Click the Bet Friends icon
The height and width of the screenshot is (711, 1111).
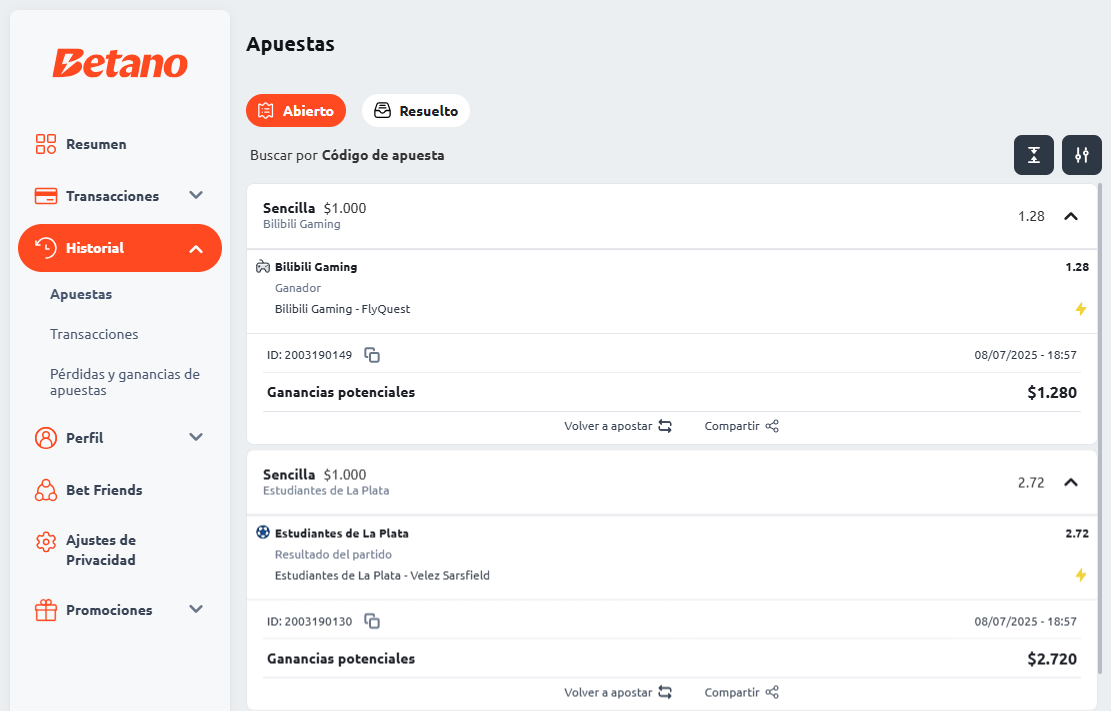tap(46, 490)
